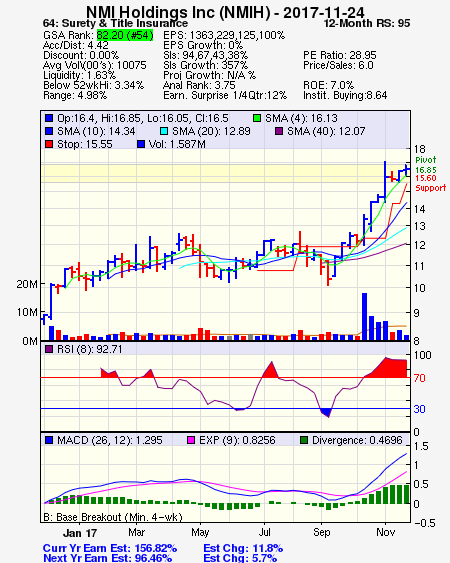This screenshot has height=563, width=450.
Task: Select 'Below 52wkHi: 3.34%' text
Action: click(93, 85)
